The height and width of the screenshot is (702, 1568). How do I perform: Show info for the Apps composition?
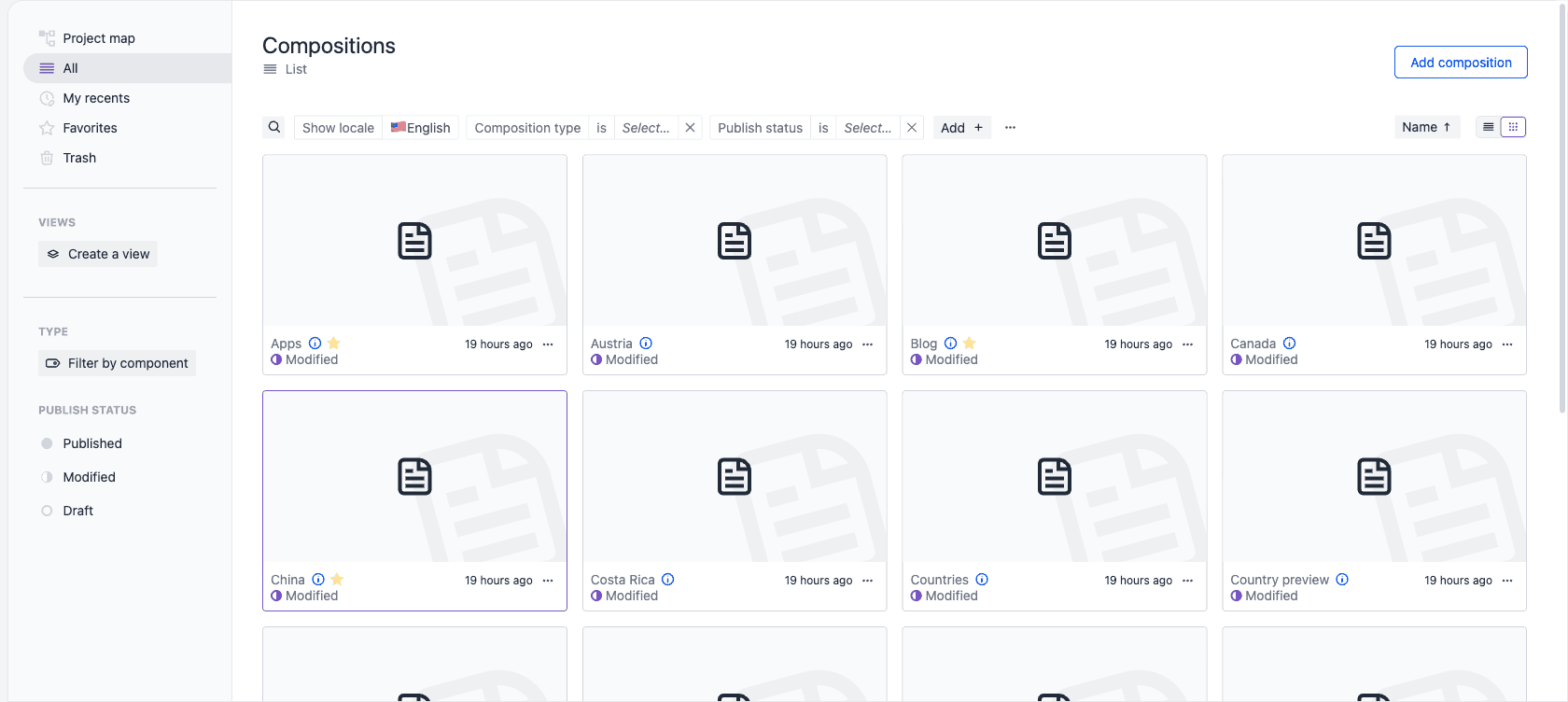coord(315,344)
